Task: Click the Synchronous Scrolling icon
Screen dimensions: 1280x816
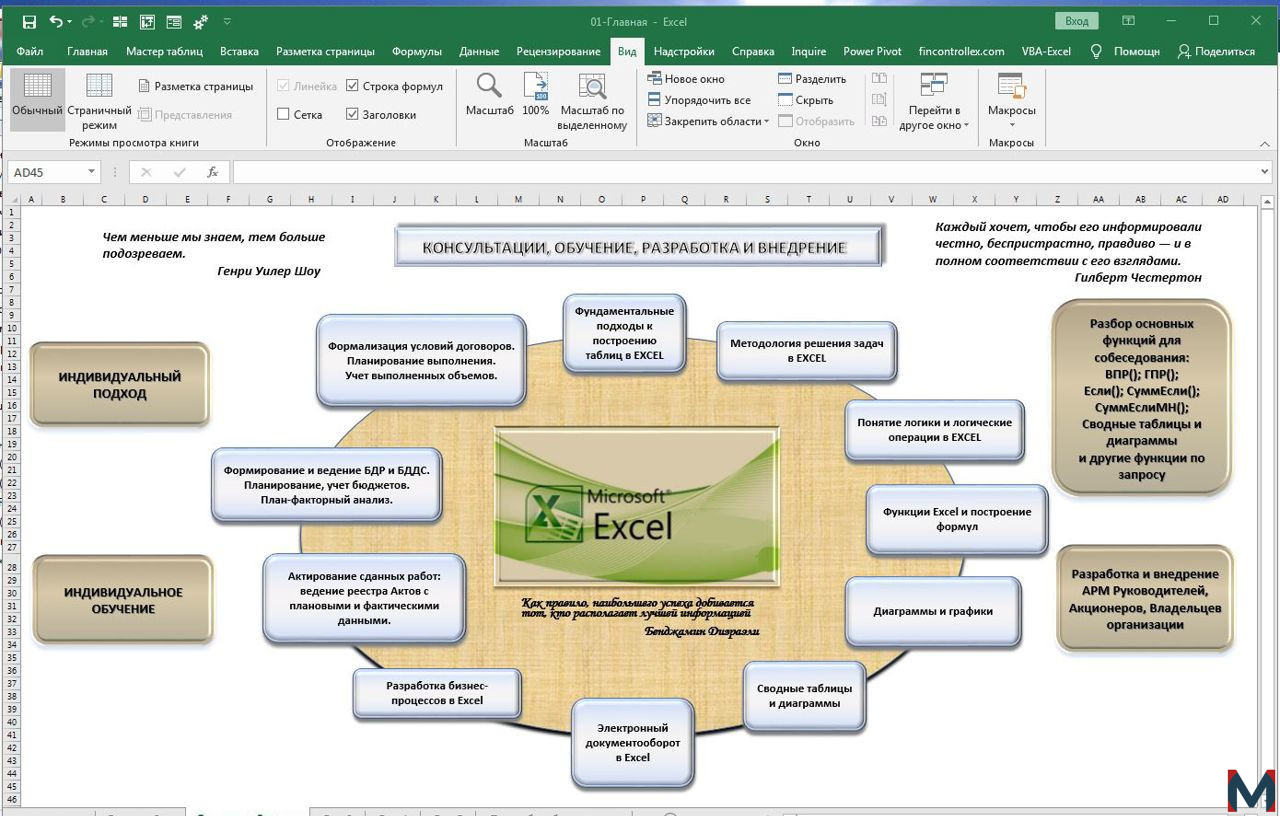Action: pos(879,99)
